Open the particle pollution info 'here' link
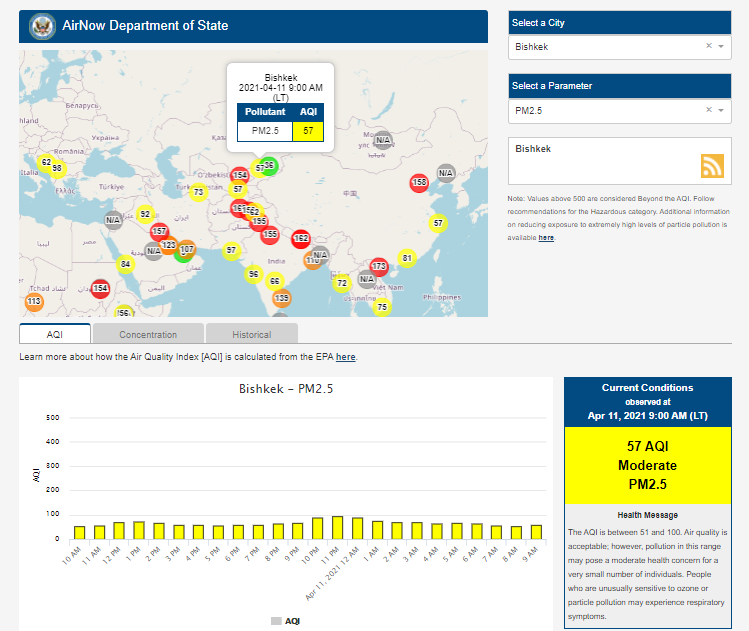The width and height of the screenshot is (749, 631). [x=546, y=237]
